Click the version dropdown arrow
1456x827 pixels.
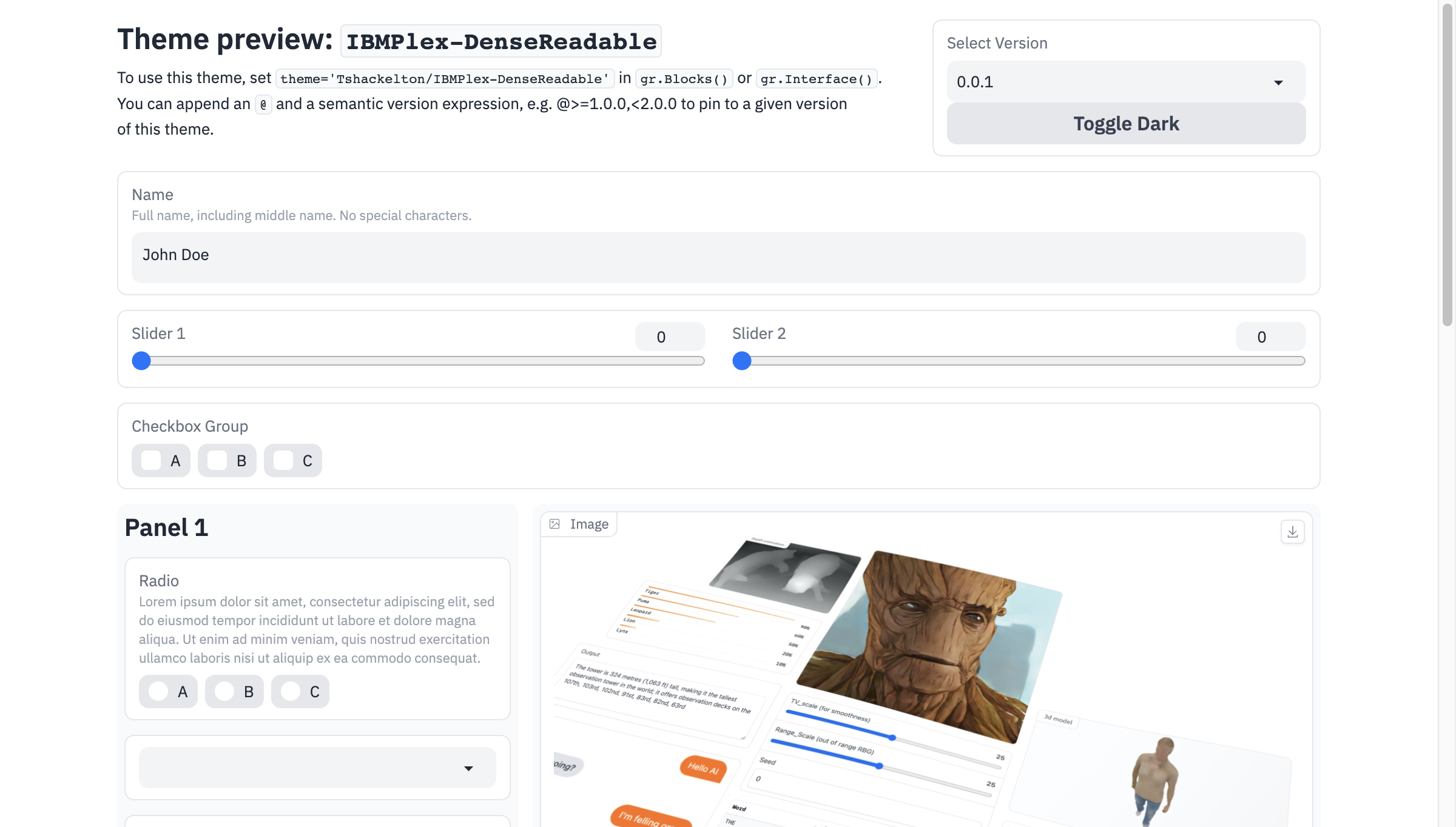click(x=1278, y=82)
